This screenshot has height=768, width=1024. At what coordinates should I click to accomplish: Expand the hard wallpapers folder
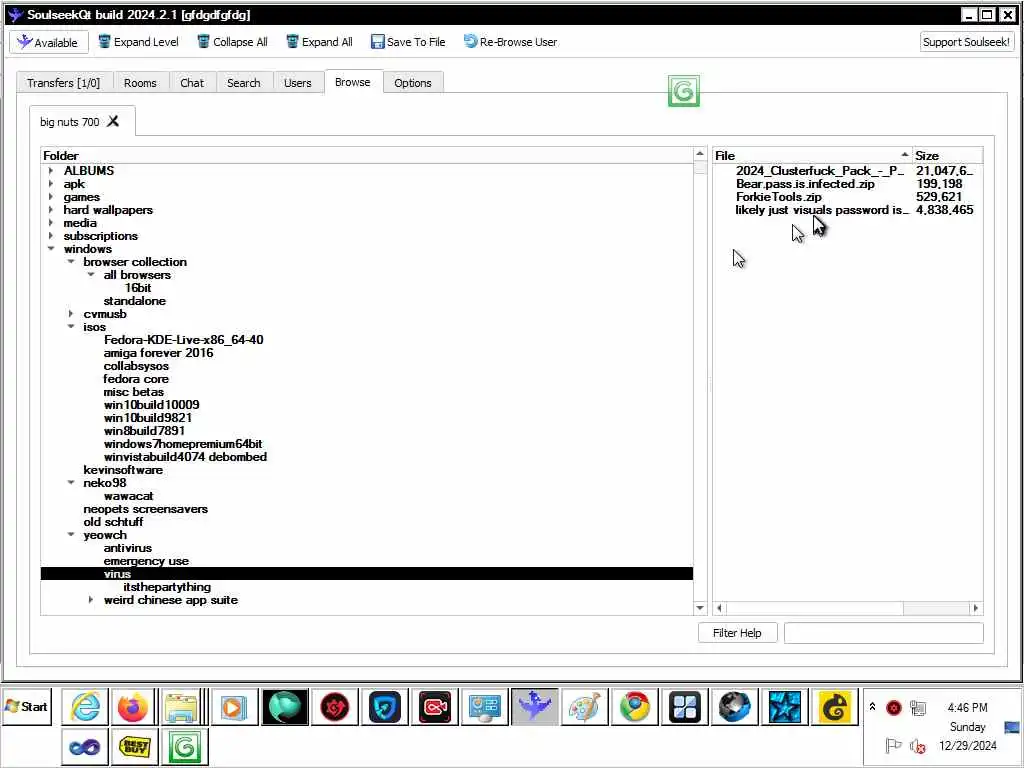click(x=51, y=210)
